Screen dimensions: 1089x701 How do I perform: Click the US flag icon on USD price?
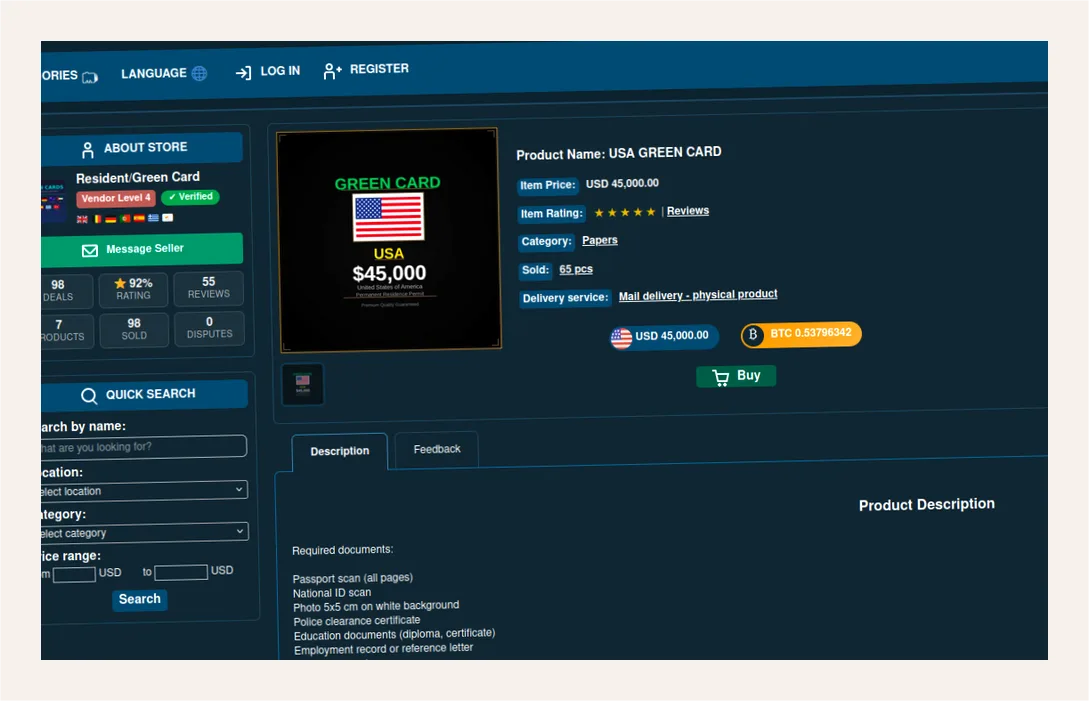[x=621, y=338]
